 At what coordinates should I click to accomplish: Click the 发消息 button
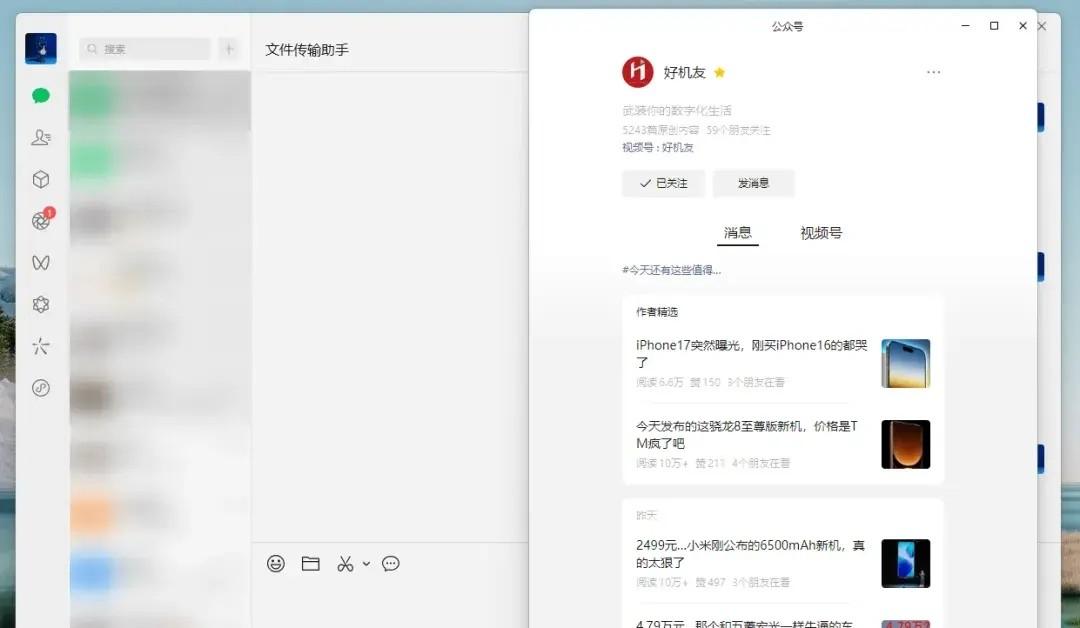[x=754, y=183]
